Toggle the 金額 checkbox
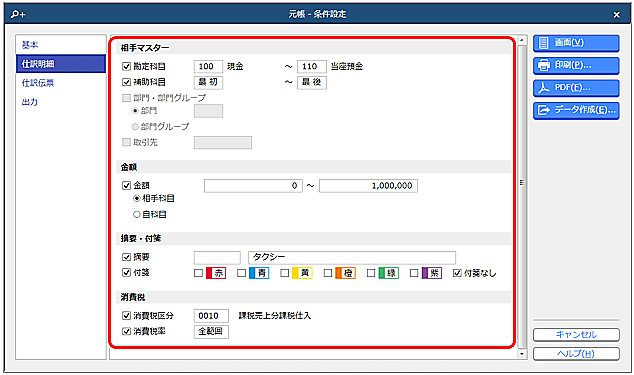 point(126,186)
